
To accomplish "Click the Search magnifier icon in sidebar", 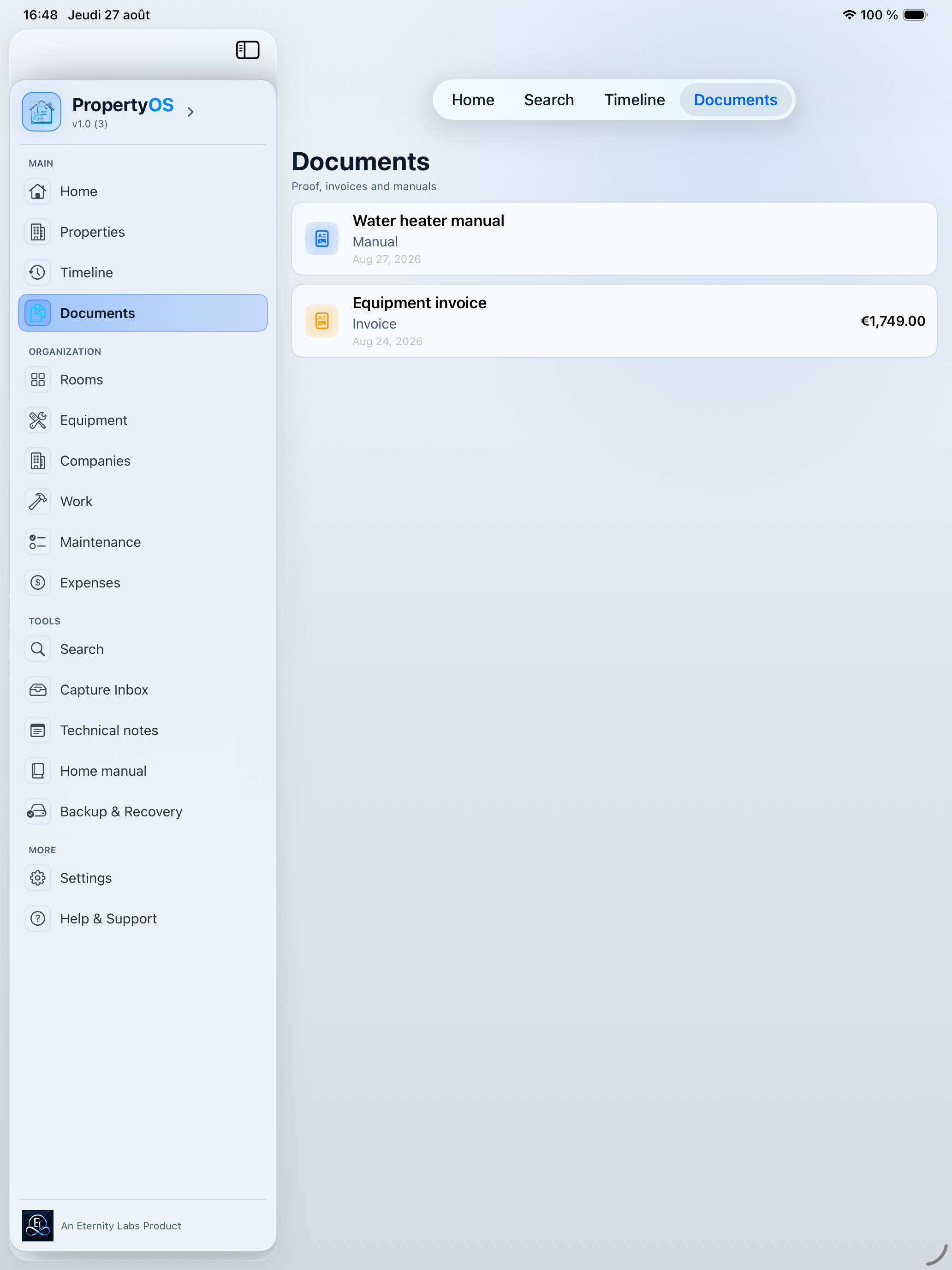I will [x=38, y=649].
